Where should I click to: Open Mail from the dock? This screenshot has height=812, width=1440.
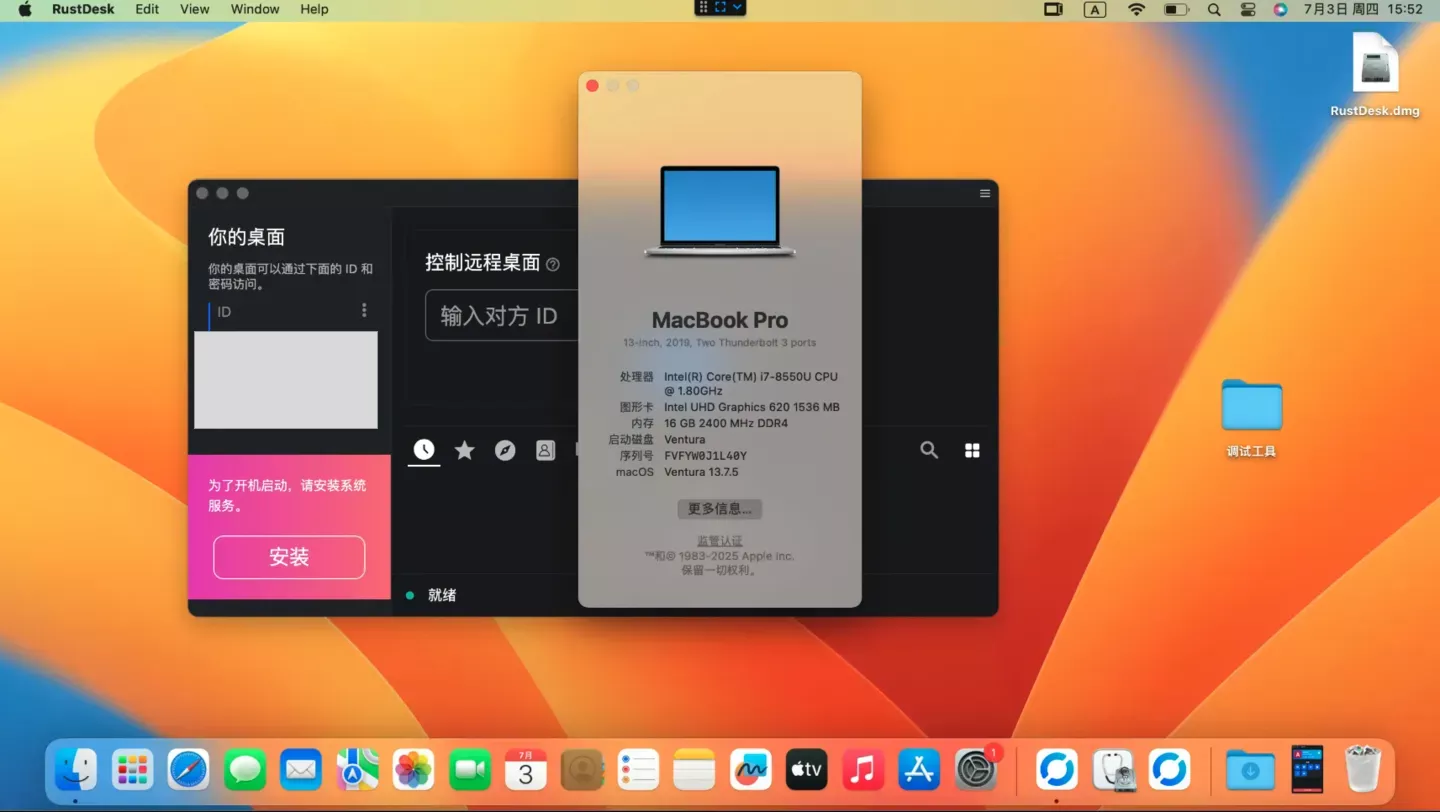pos(301,769)
